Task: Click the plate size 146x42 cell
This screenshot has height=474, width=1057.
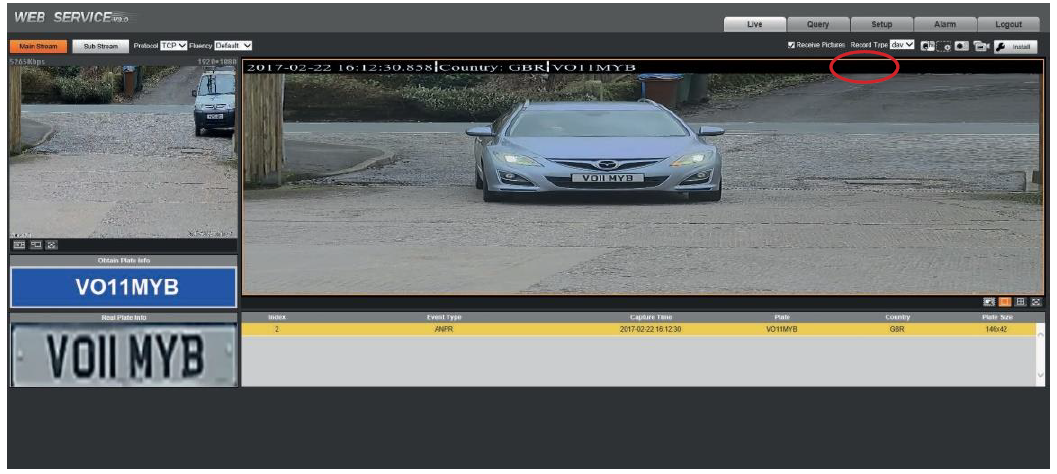Action: click(996, 330)
